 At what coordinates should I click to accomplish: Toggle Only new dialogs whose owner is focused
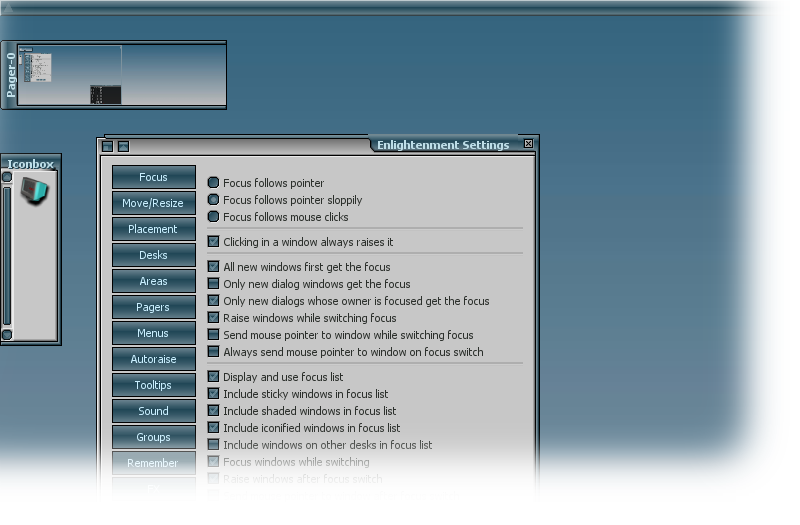(x=213, y=301)
